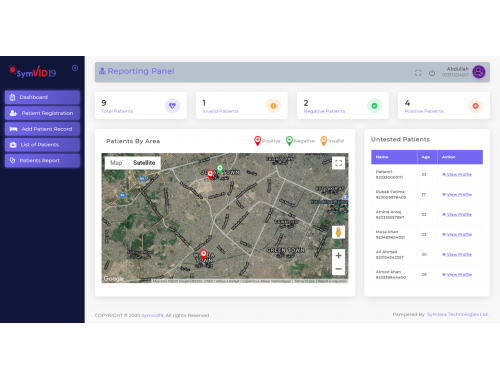Viewport: 500px width, 380px height.
Task: Open the List of Patients page
Action: click(42, 145)
